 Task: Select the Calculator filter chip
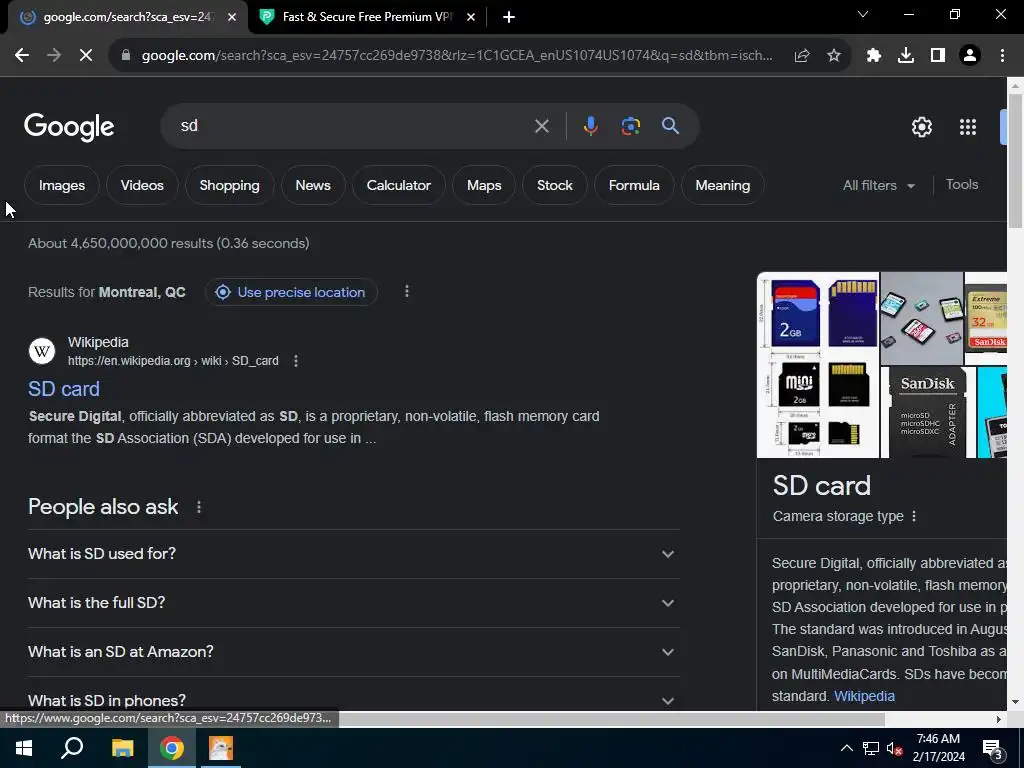click(x=398, y=185)
